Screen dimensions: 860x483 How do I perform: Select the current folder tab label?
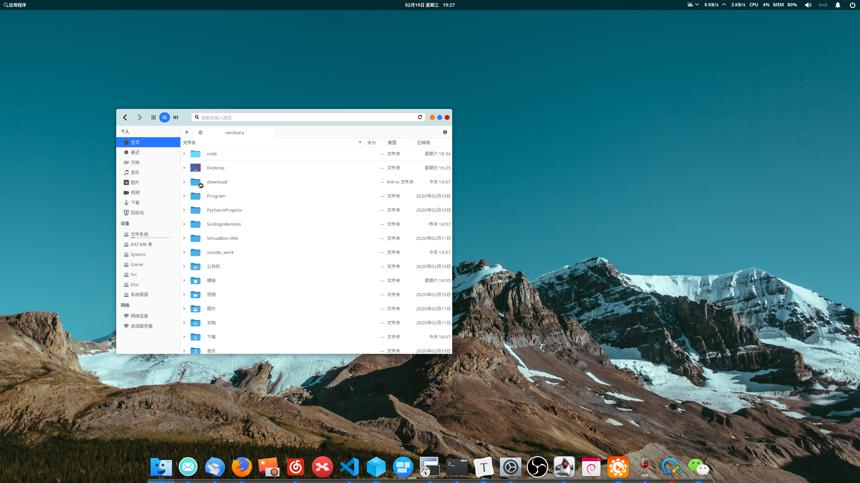(235, 133)
